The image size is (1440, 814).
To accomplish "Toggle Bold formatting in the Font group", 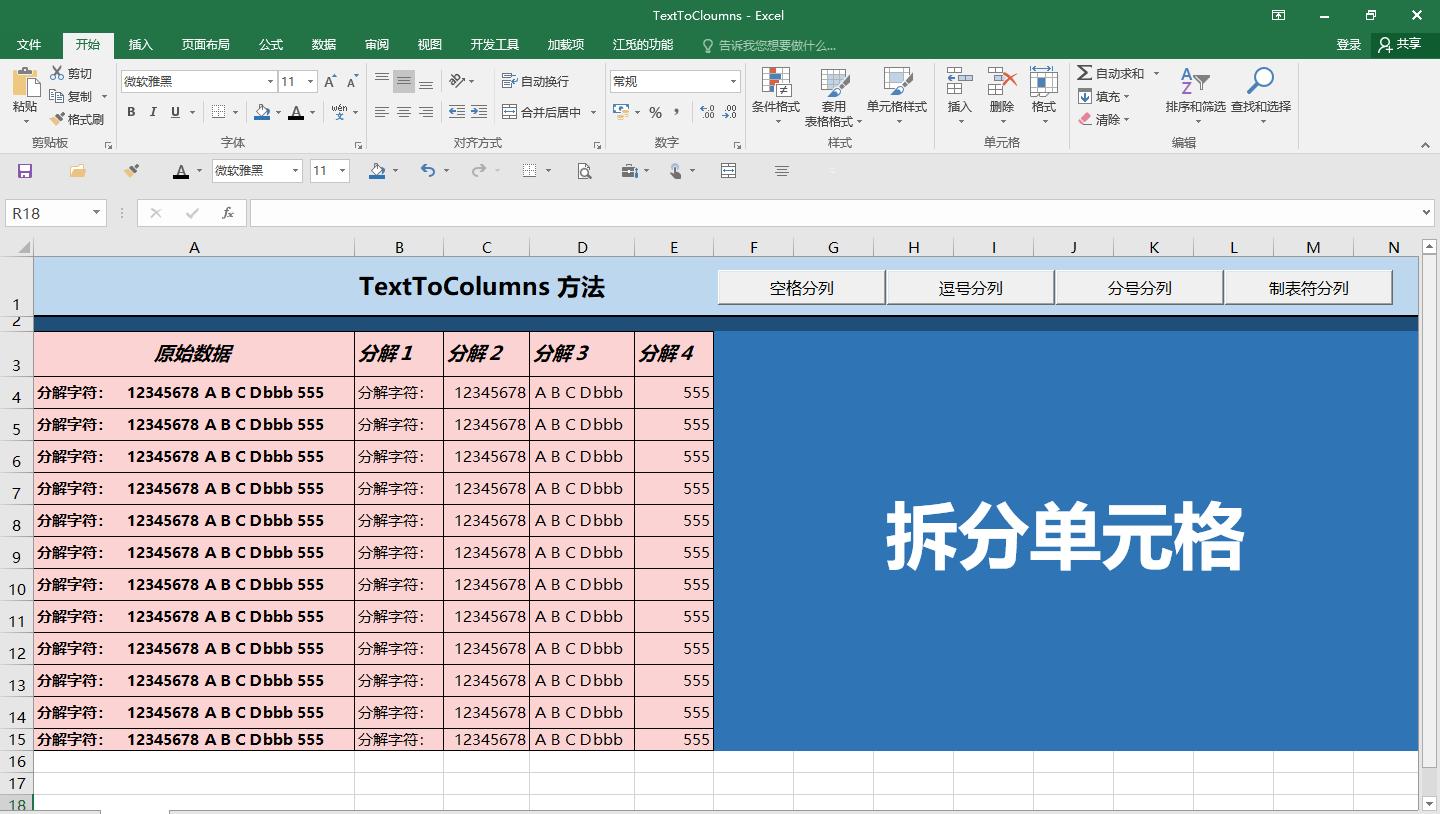I will click(130, 112).
